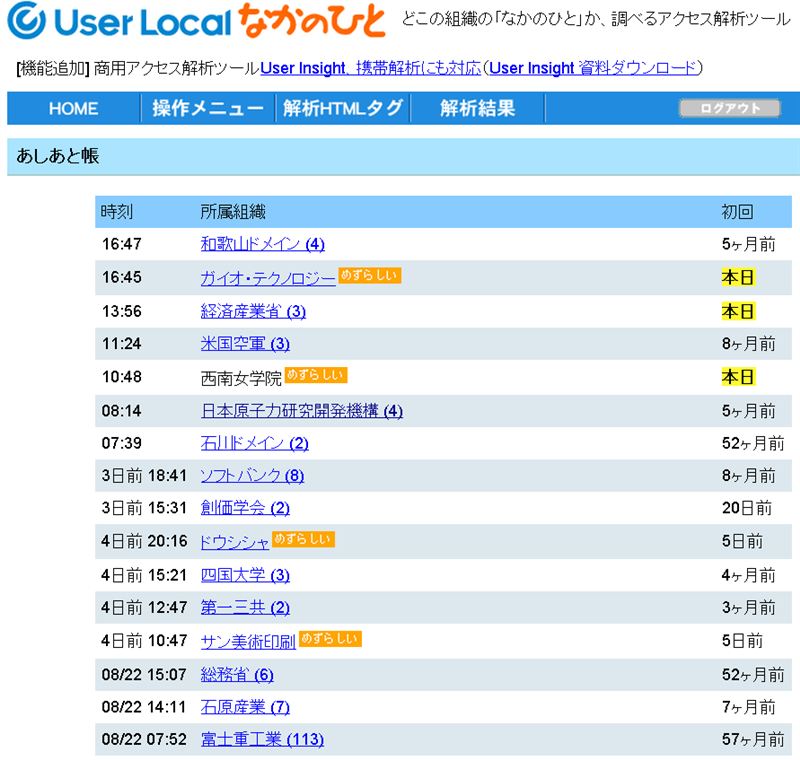Click the 3日前 18:41 time cell
Screen dimensions: 800x760
(144, 476)
